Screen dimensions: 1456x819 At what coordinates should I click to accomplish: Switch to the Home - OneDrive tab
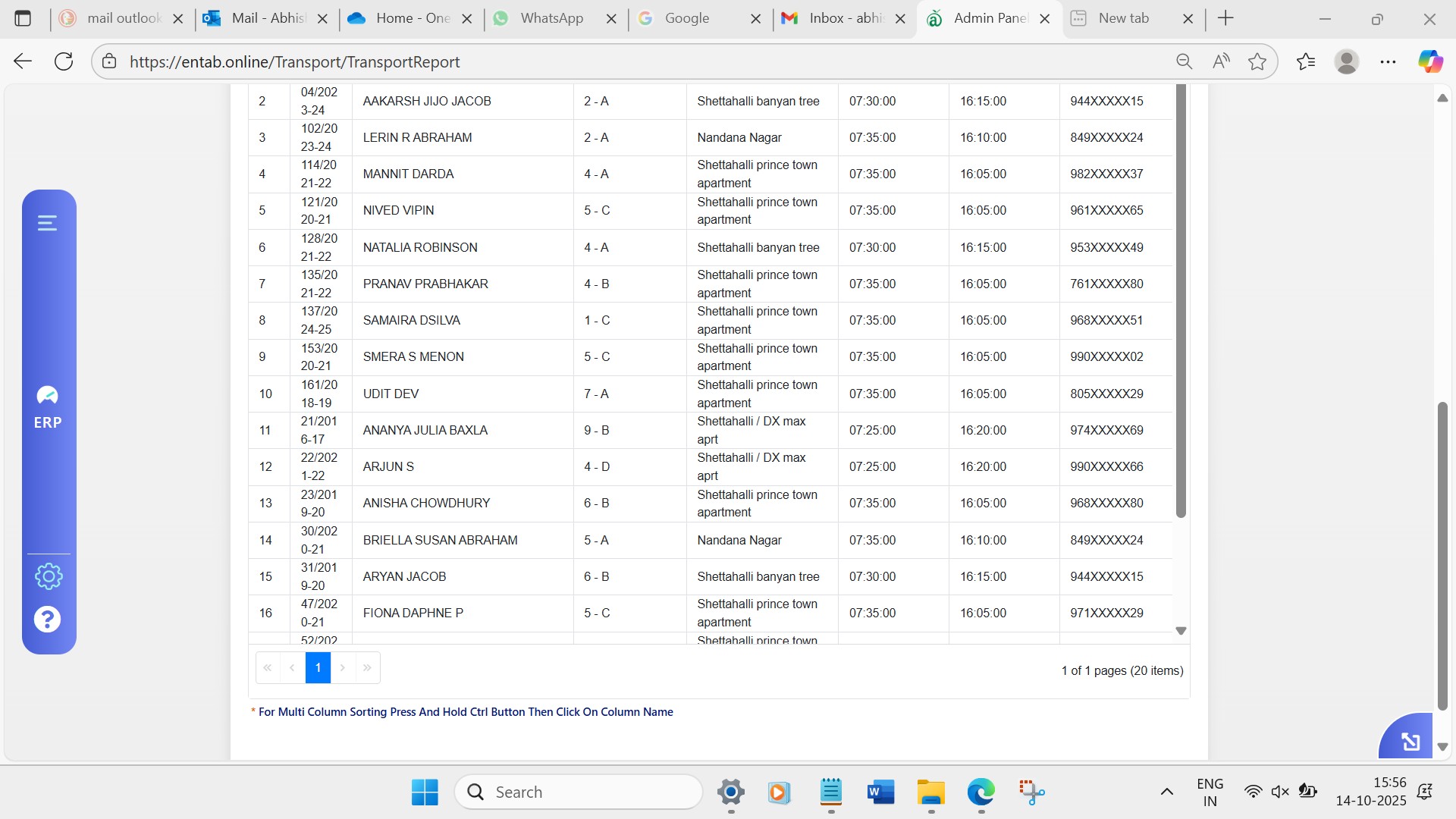[409, 18]
